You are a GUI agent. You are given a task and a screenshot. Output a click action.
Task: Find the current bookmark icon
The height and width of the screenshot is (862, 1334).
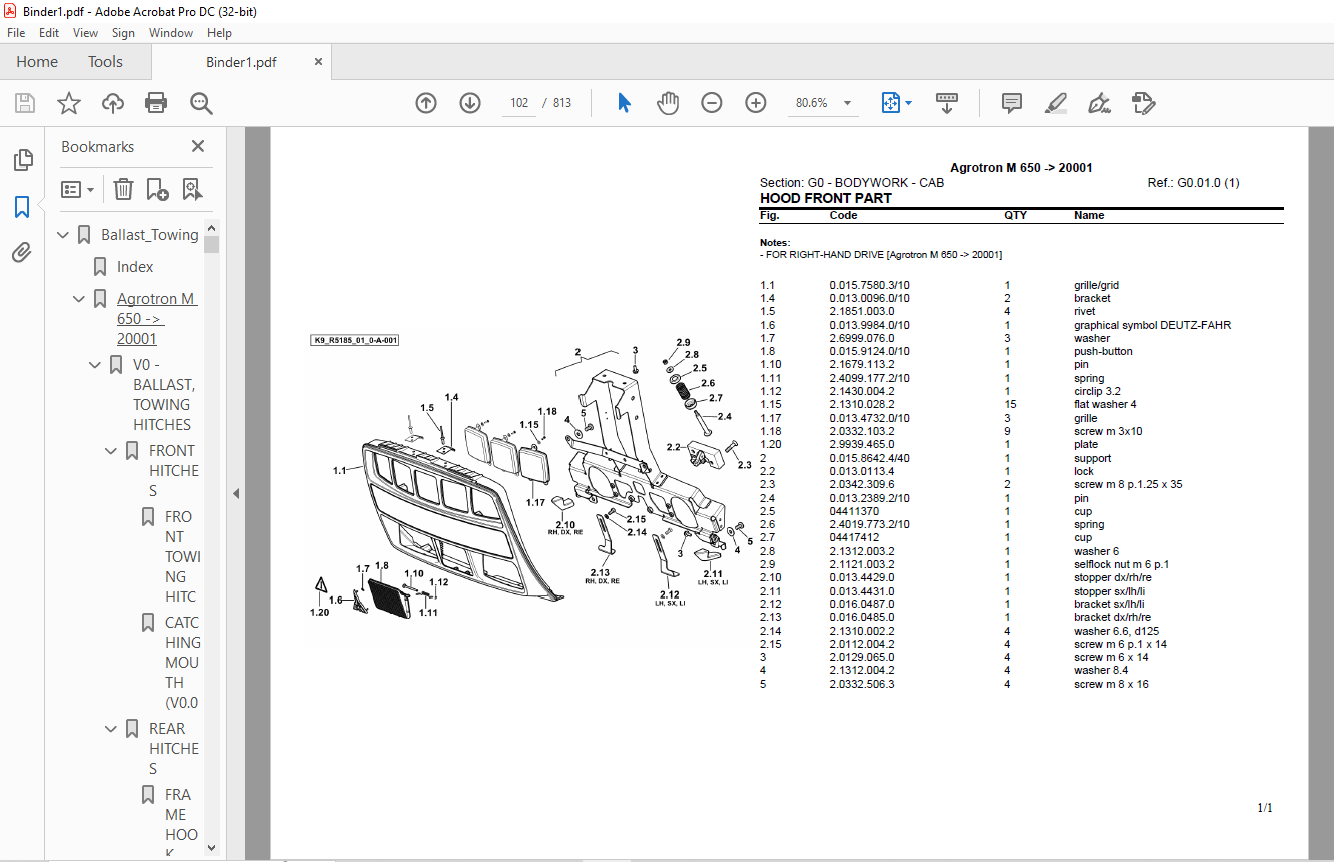click(192, 189)
